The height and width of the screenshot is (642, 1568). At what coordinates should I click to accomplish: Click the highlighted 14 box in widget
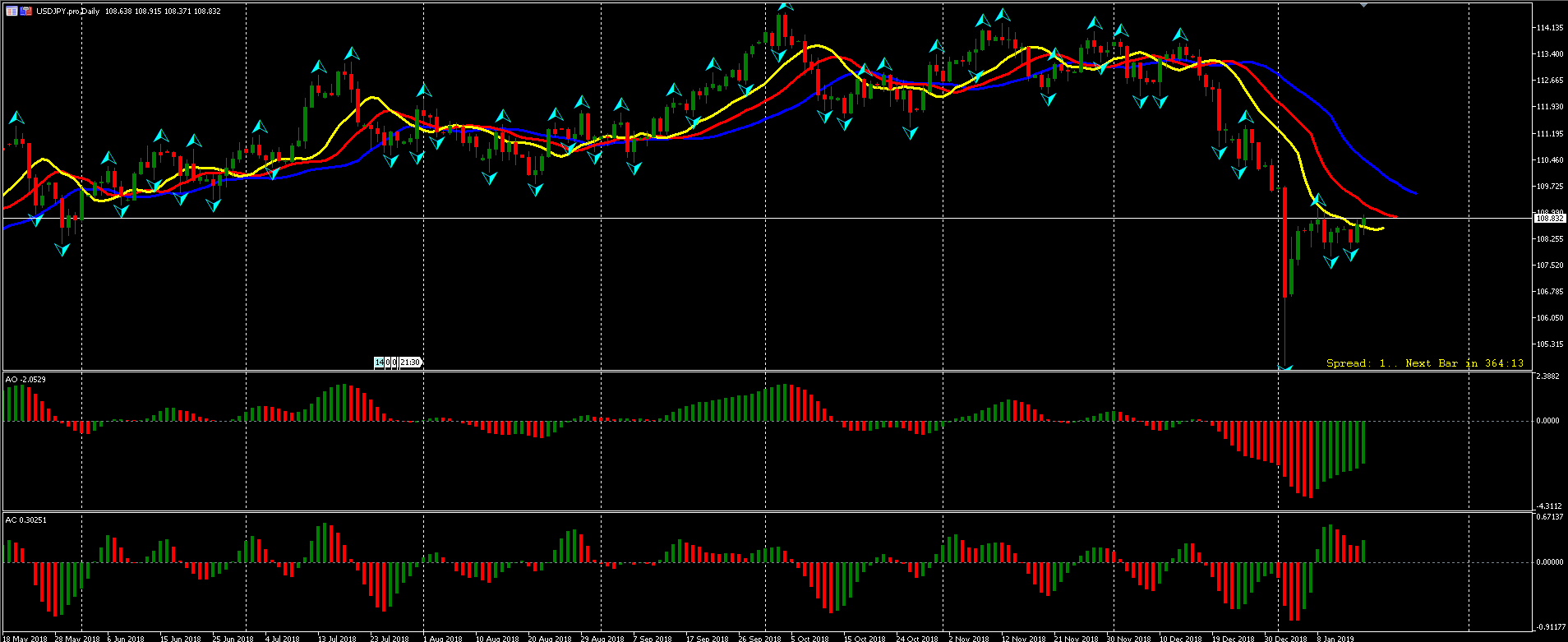380,363
